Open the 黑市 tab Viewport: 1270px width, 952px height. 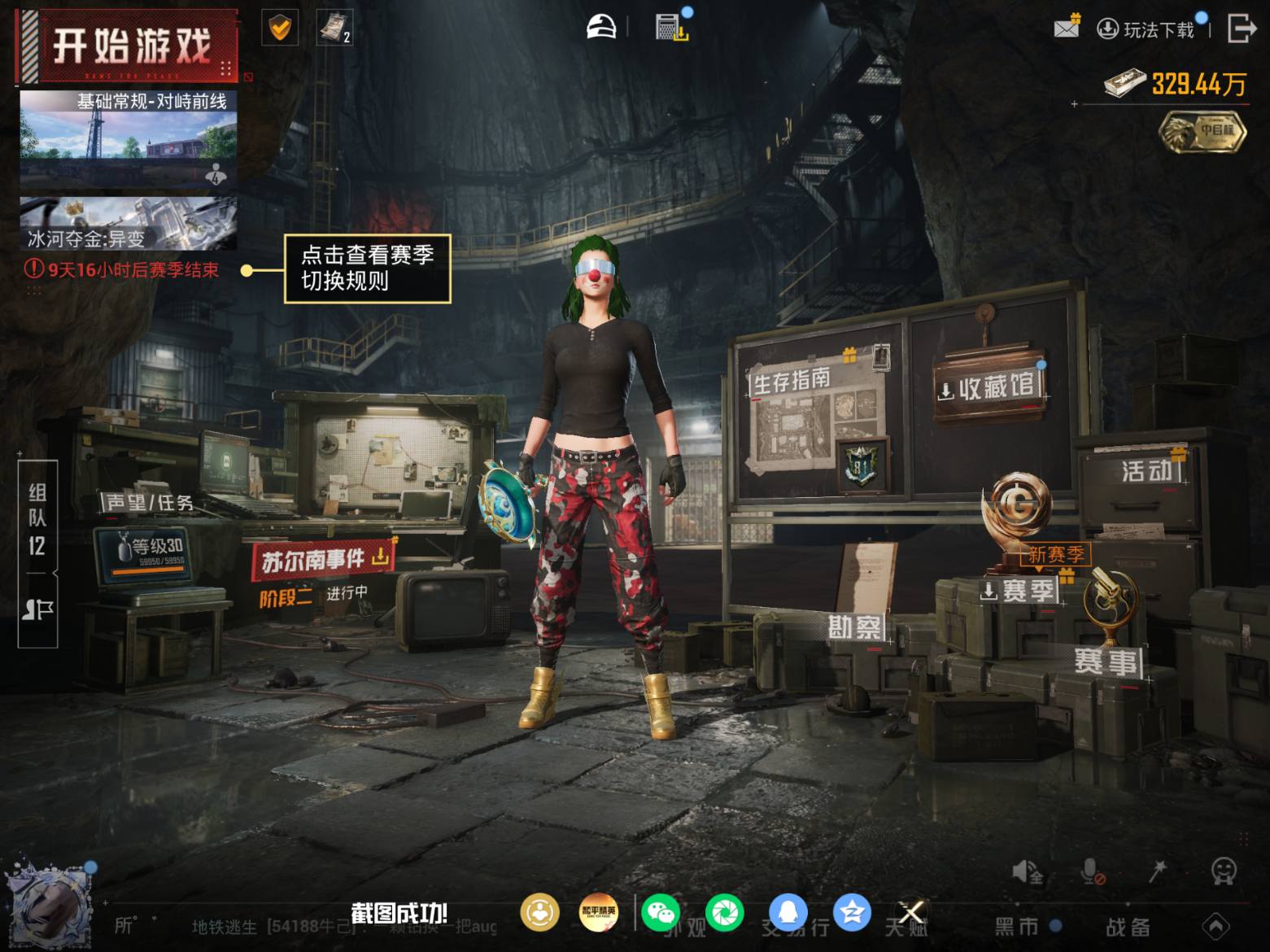point(1017,926)
